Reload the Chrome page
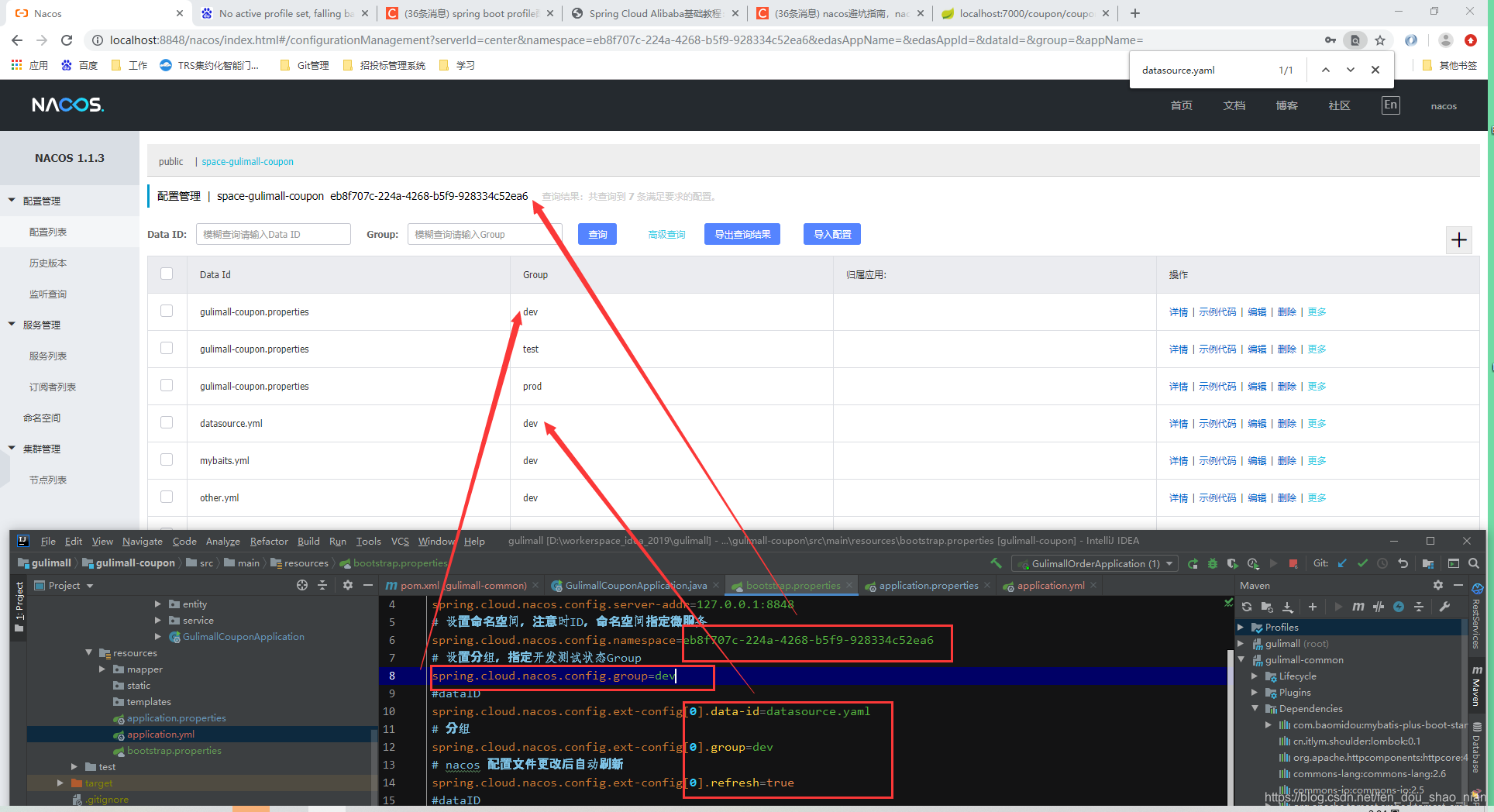1494x812 pixels. coord(67,40)
